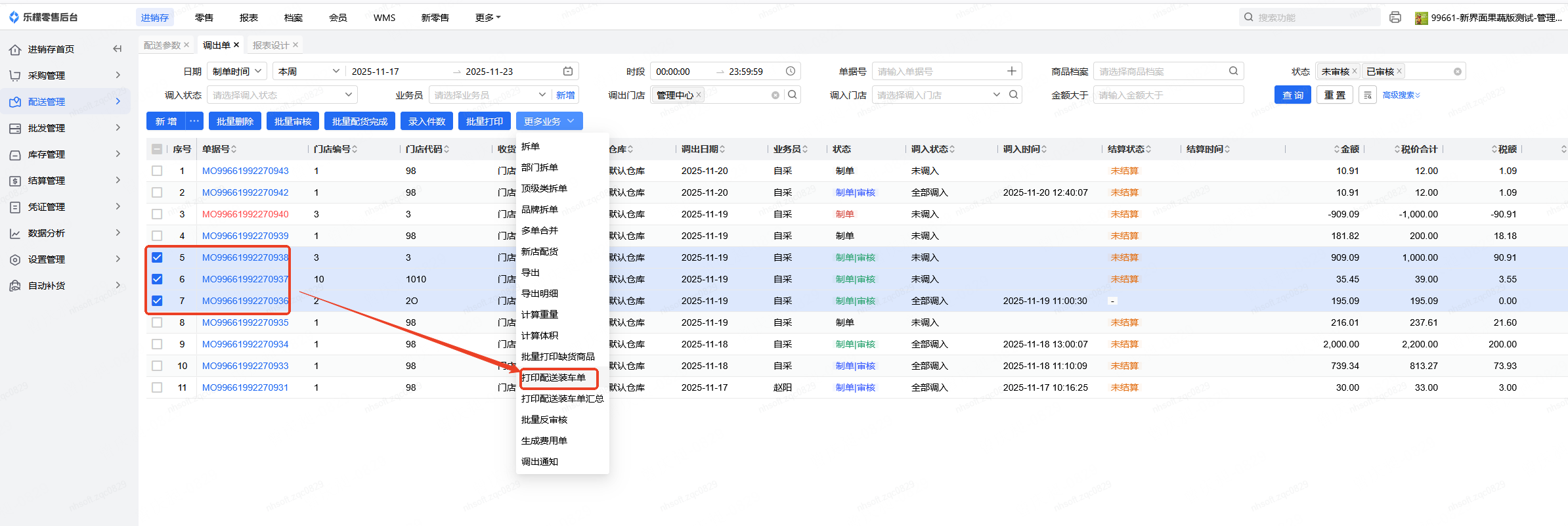This screenshot has height=526, width=1568.
Task: Click the printer icon in top bar
Action: pos(1395,18)
